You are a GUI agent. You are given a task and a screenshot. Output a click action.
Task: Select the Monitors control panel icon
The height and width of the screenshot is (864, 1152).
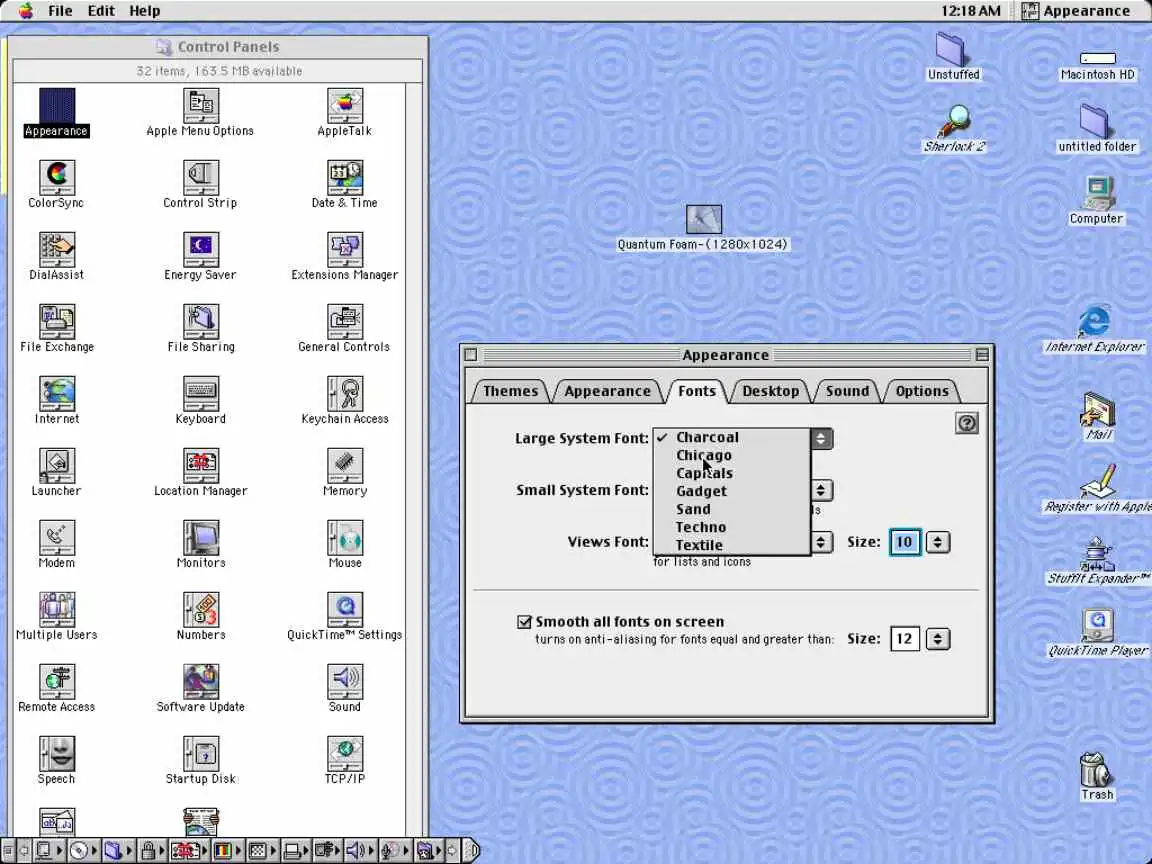coord(201,539)
